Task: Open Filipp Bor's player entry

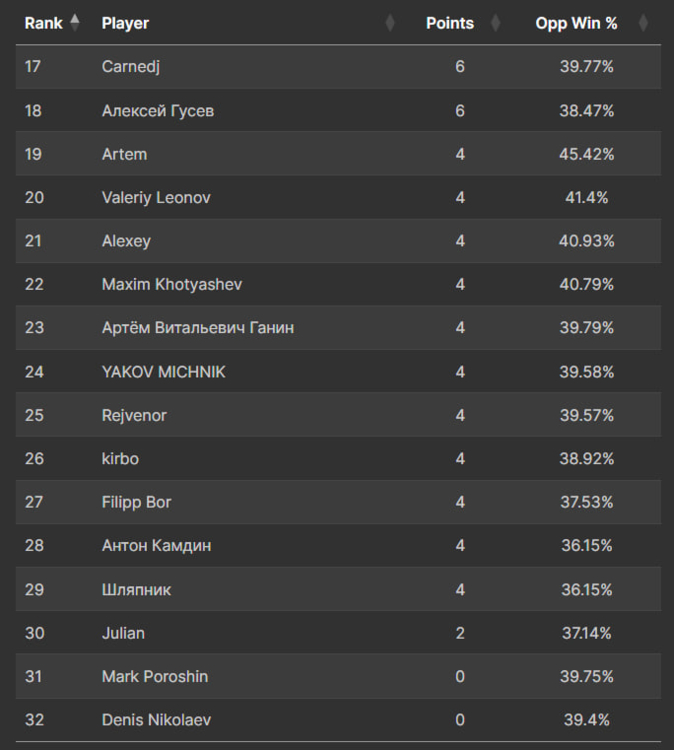Action: 137,502
